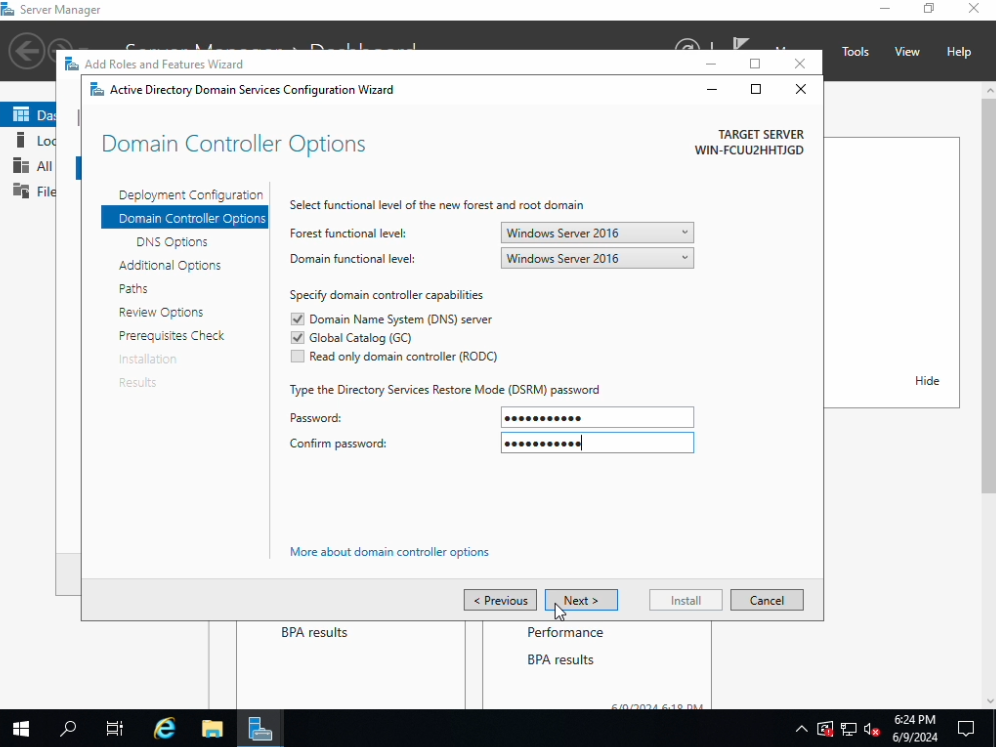This screenshot has height=747, width=996.
Task: Click the muted volume tray icon
Action: [872, 730]
